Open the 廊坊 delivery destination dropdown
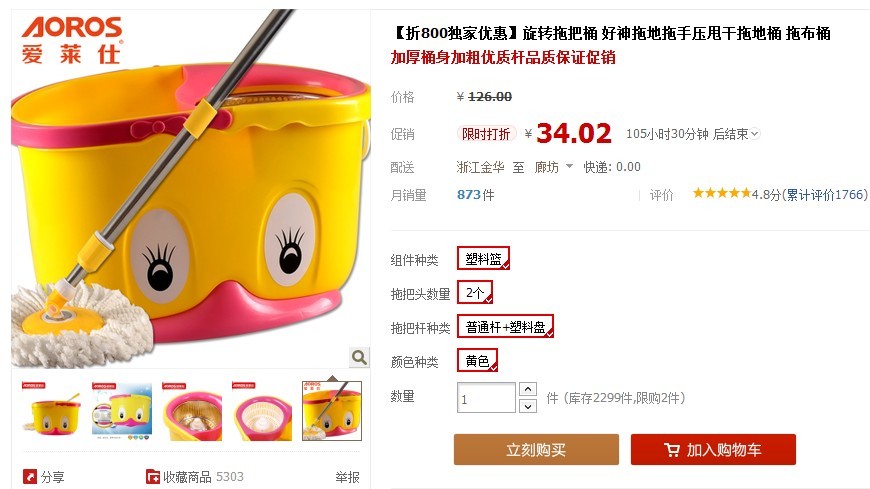 click(553, 167)
